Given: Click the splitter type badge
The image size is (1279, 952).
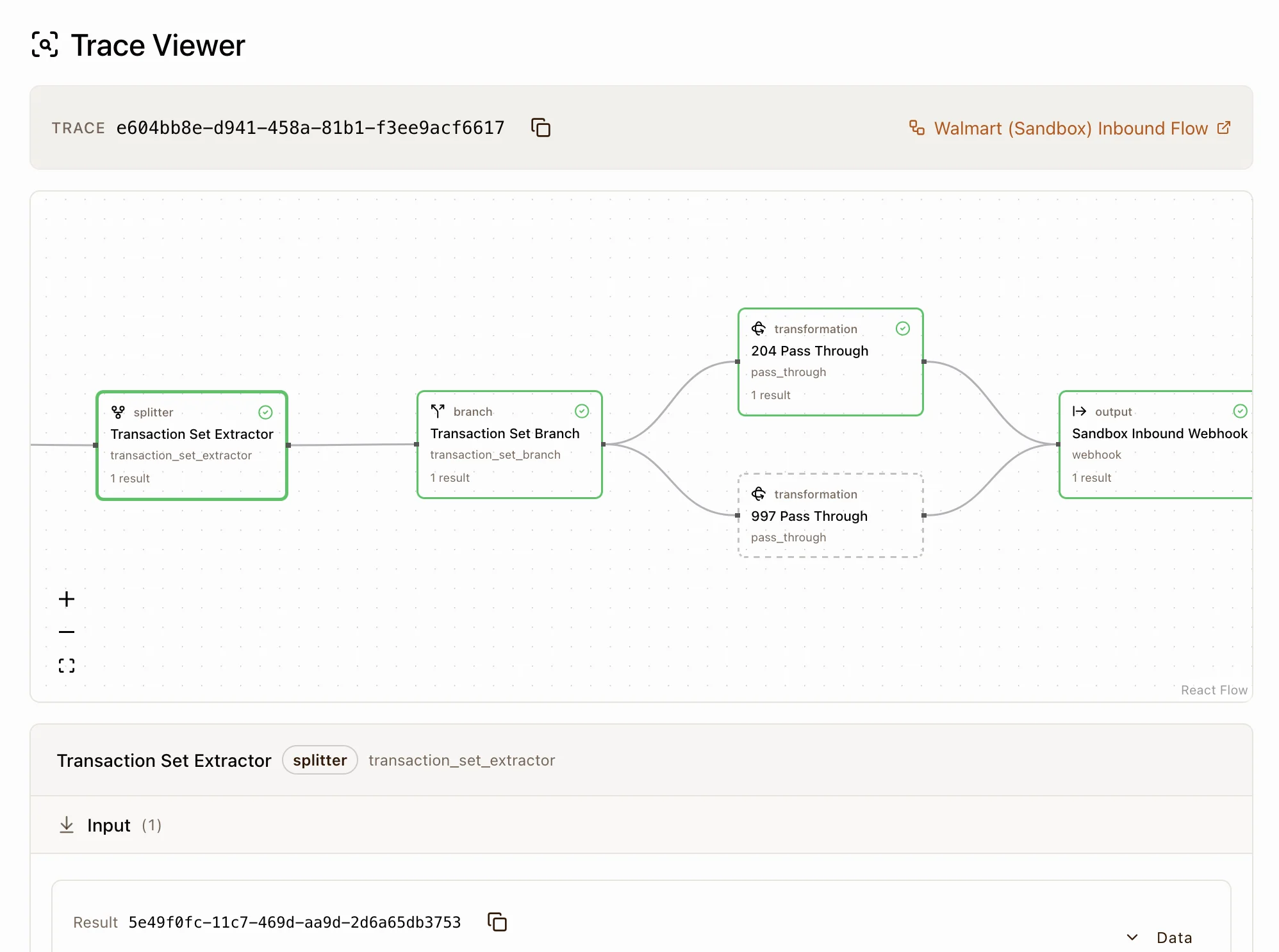Looking at the screenshot, I should pyautogui.click(x=320, y=760).
